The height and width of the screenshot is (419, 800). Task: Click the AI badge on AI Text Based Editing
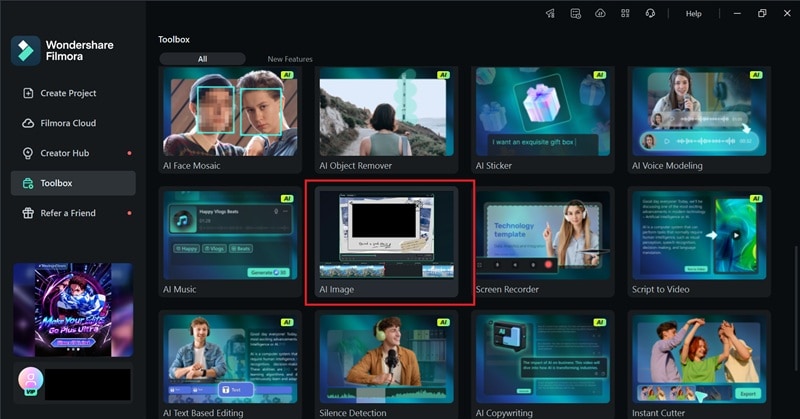point(287,323)
